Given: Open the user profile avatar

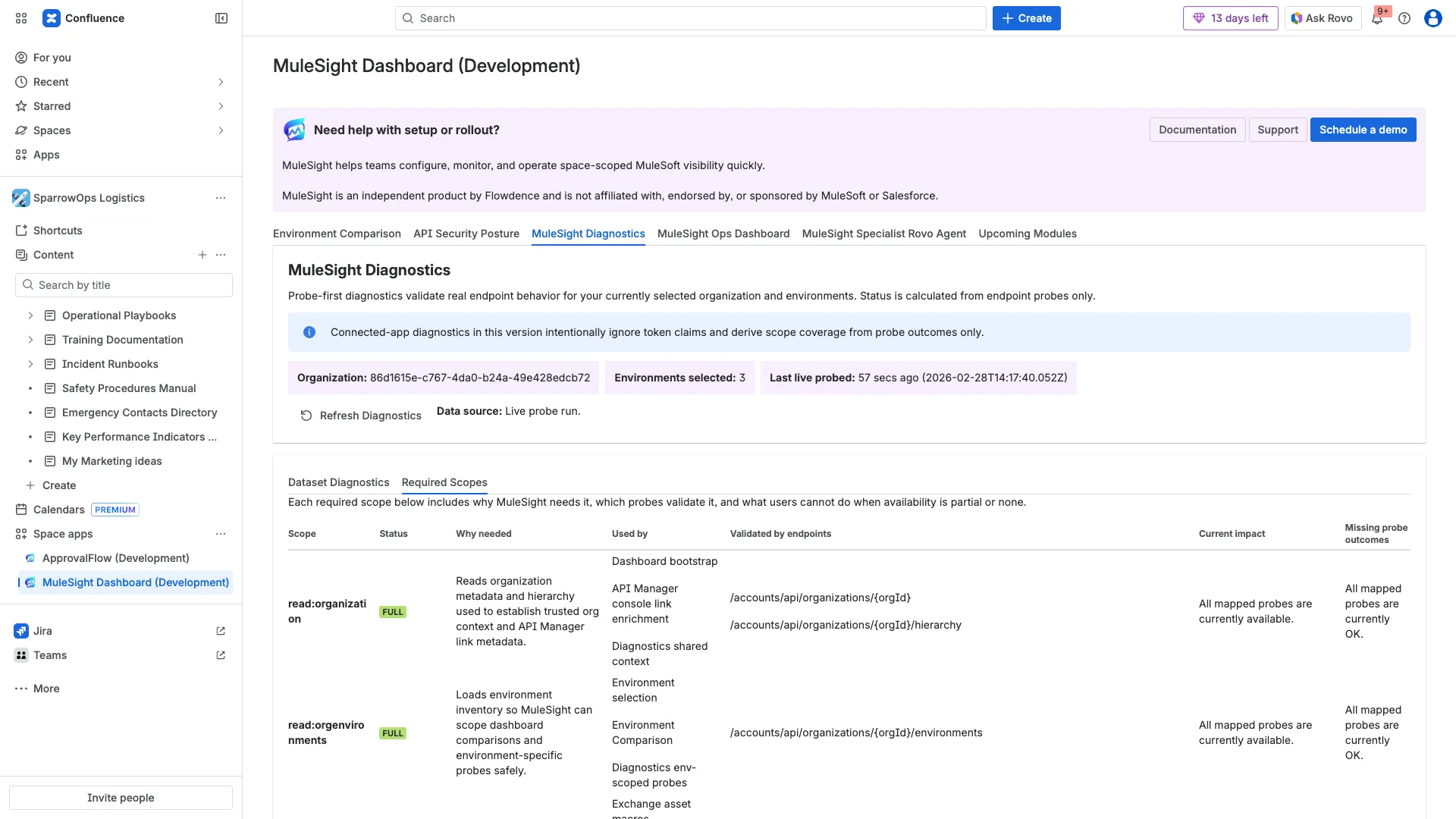Looking at the screenshot, I should click(x=1432, y=18).
